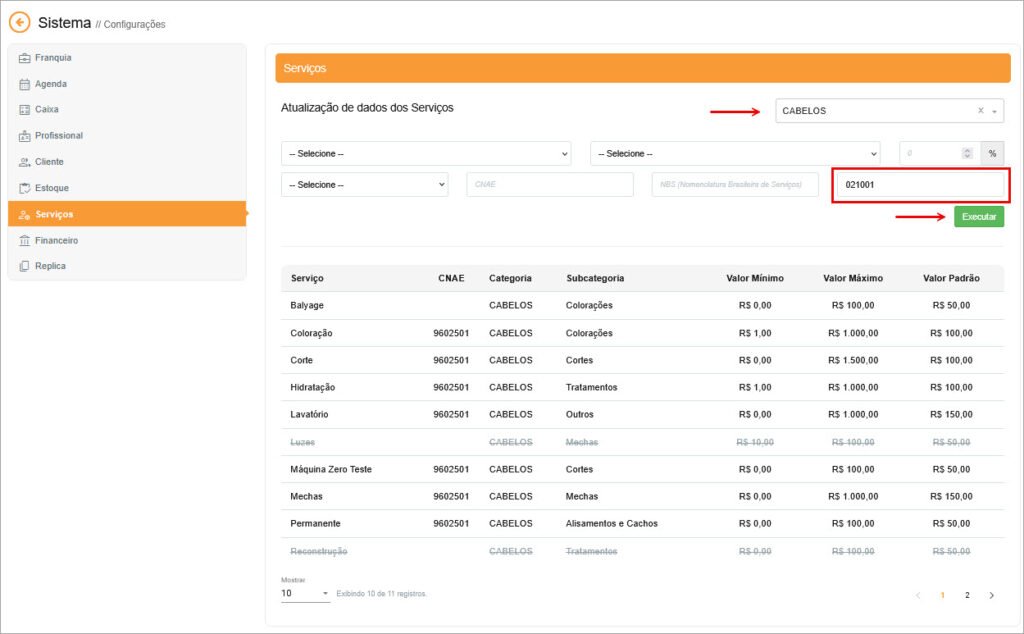Click the Franquia briefcase icon
Viewport: 1024px width, 634px height.
click(25, 58)
